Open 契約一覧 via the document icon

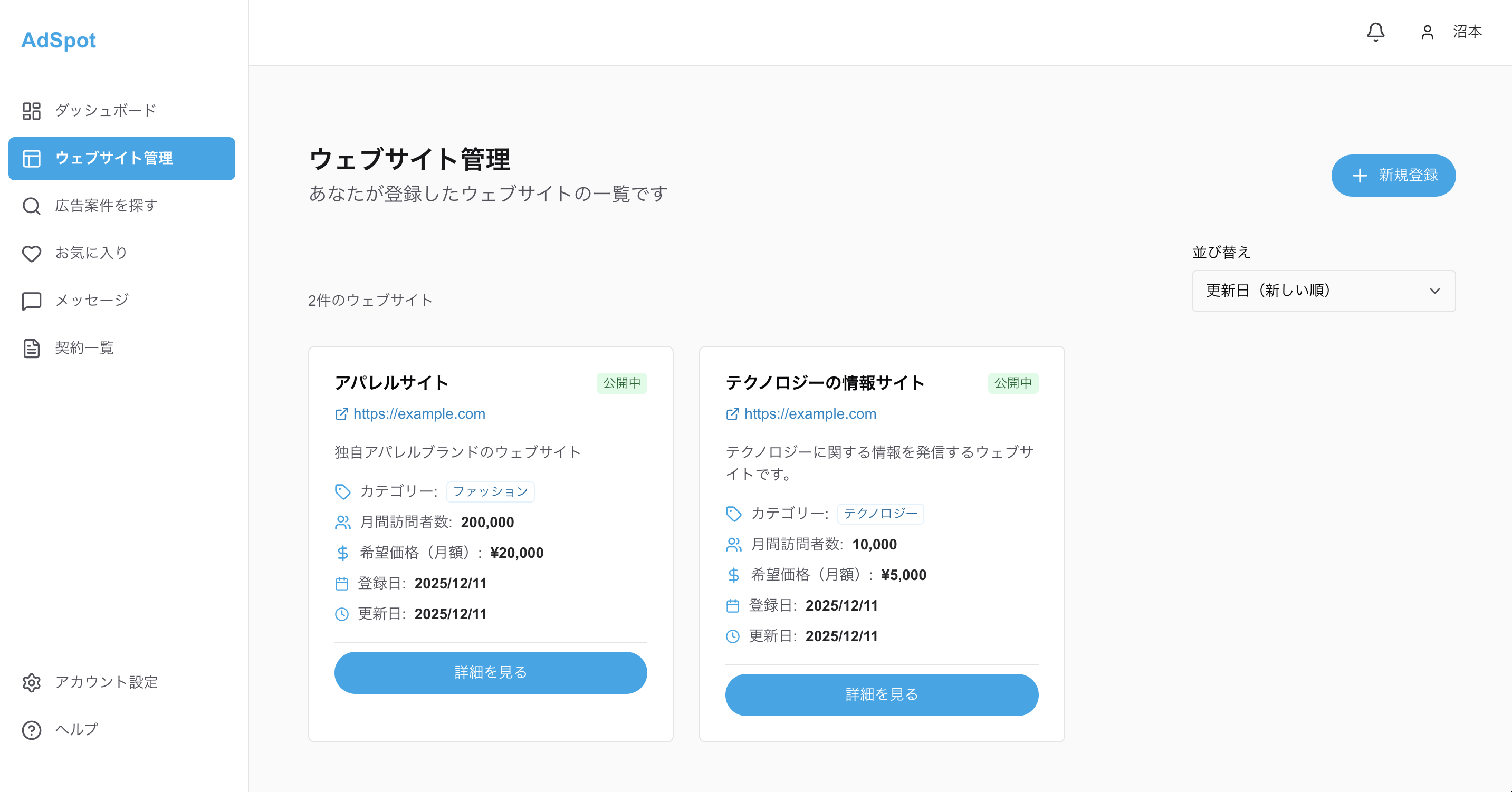pyautogui.click(x=32, y=347)
